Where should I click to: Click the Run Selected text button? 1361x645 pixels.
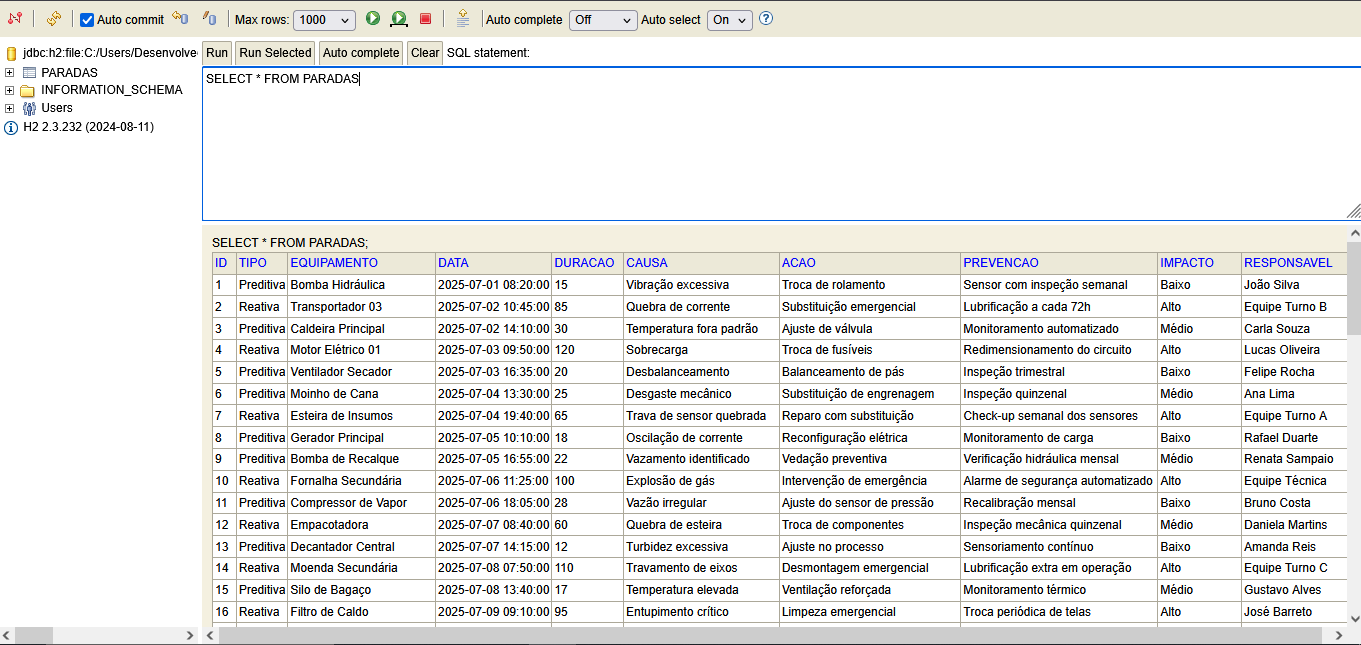(275, 53)
